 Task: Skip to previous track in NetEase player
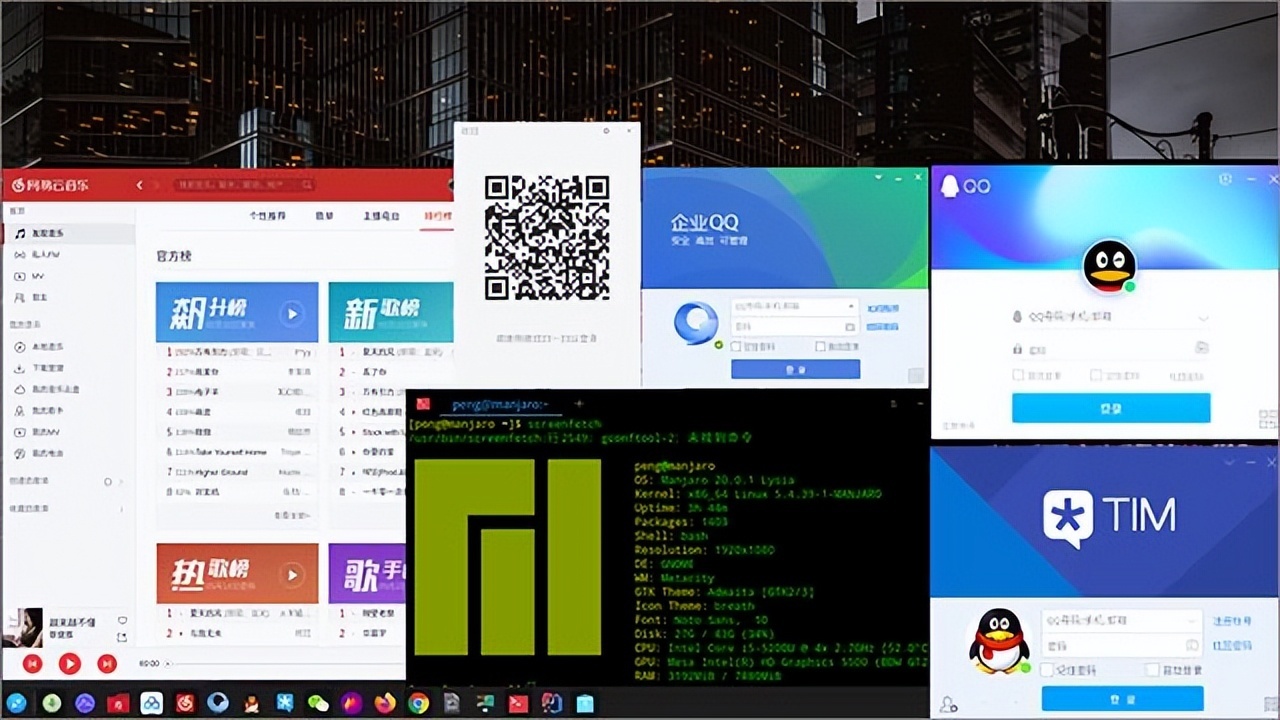pos(32,663)
